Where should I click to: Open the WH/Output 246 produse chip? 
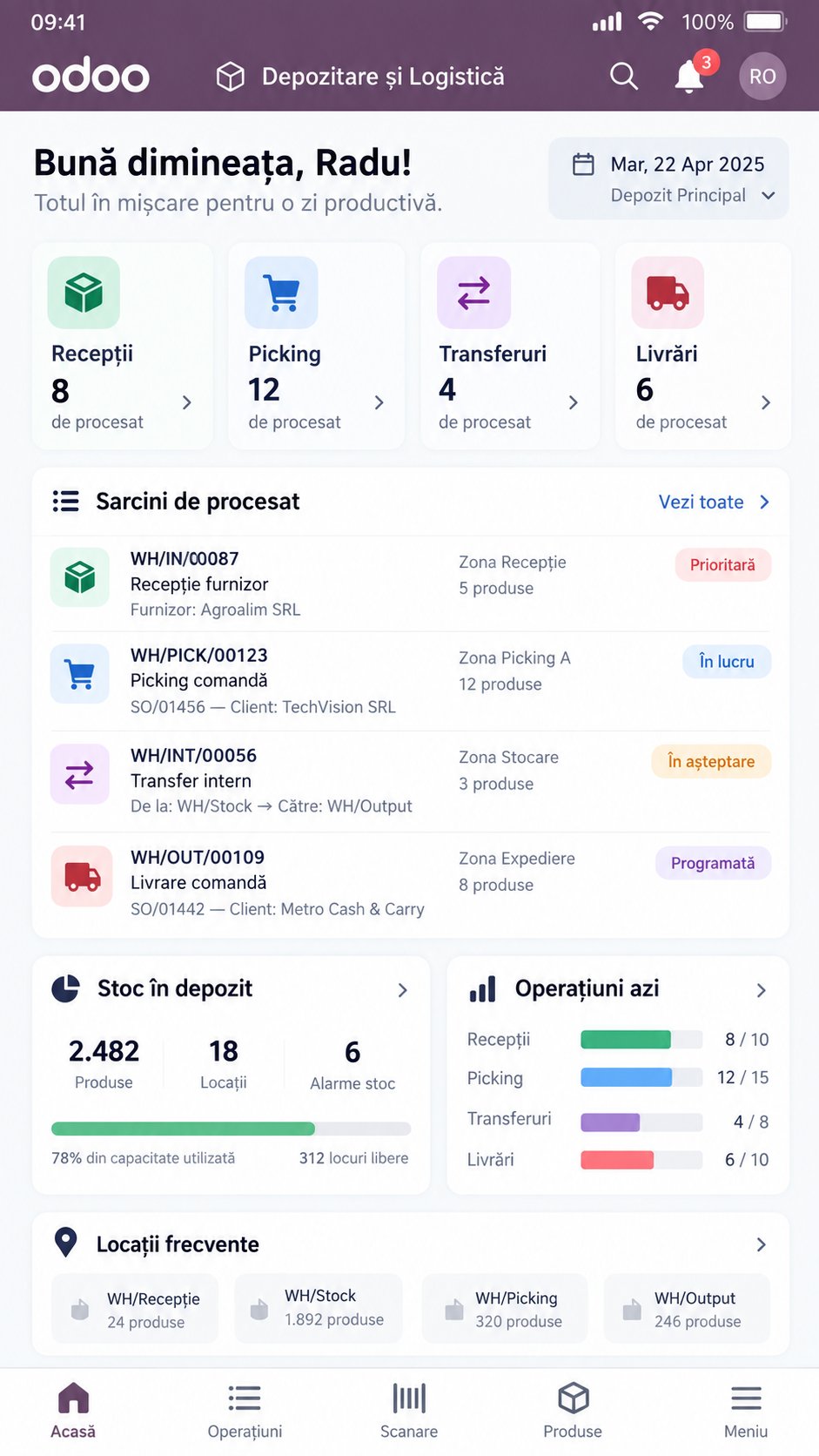(x=687, y=1308)
